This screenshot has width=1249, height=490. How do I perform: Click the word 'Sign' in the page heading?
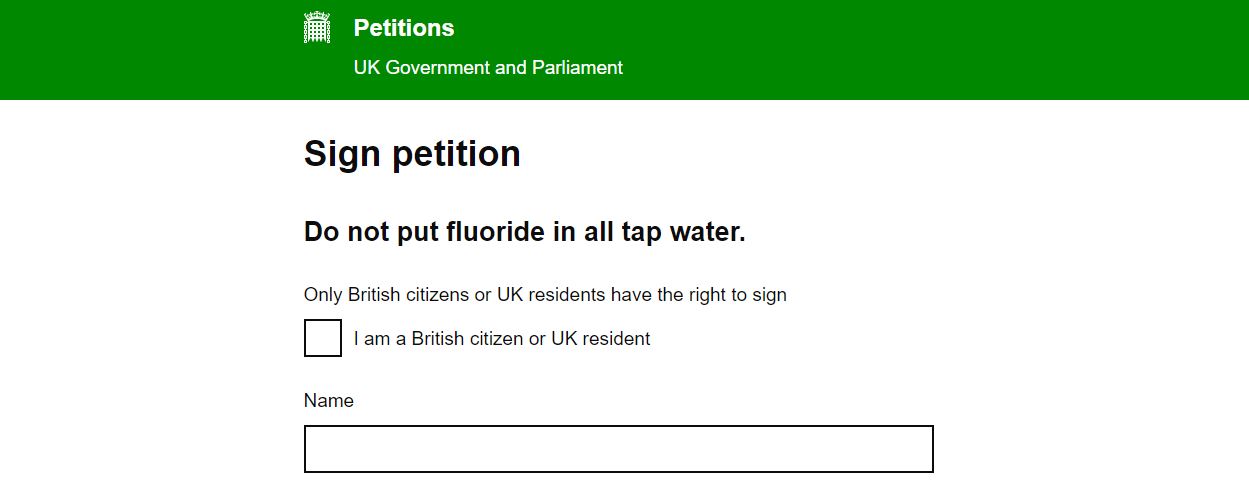(340, 154)
